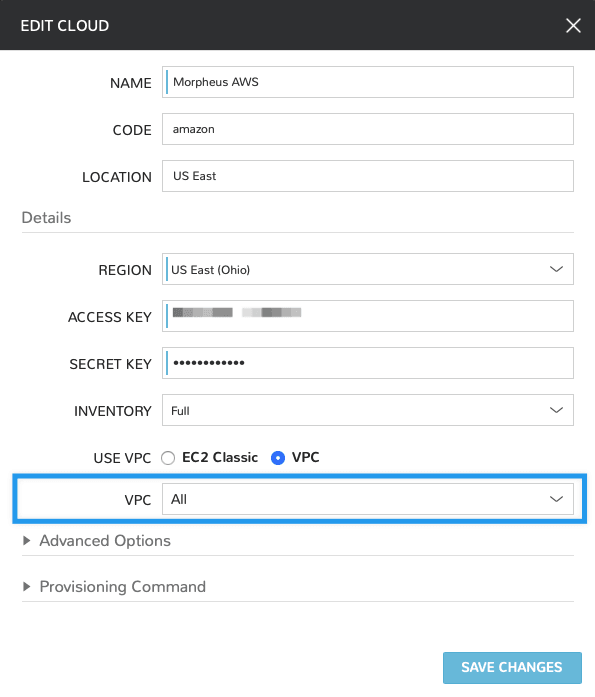Click the ACCESS KEY field label
Image resolution: width=595 pixels, height=697 pixels.
click(x=110, y=317)
